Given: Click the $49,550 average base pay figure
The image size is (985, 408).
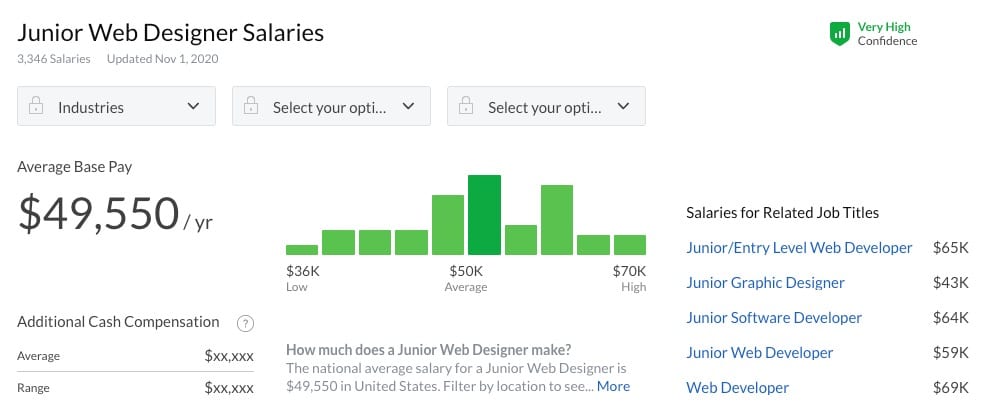Looking at the screenshot, I should 98,213.
